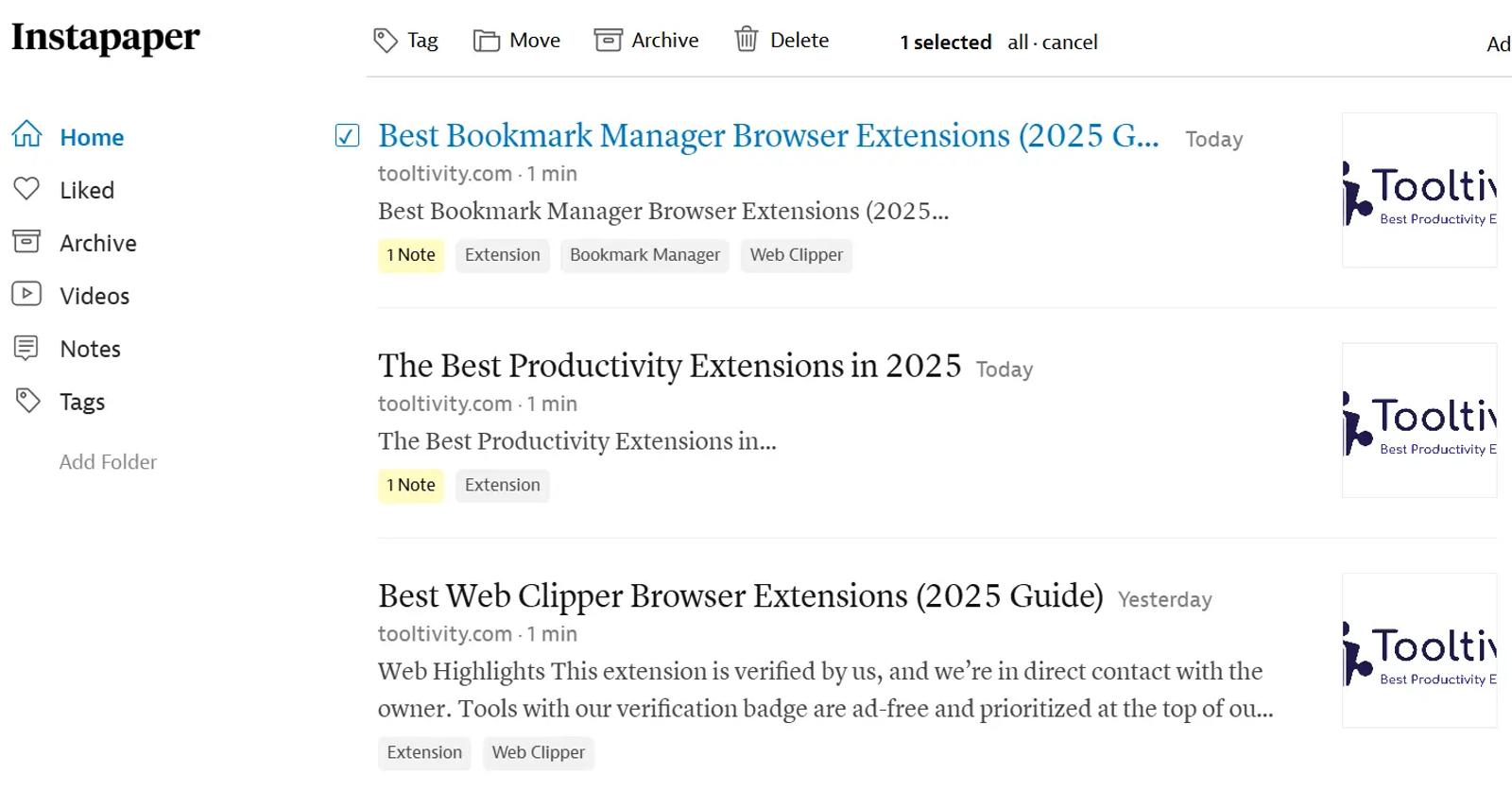Click the Yesterday date on Web Clipper article
Screen dimensions: 1512x791
(x=1164, y=600)
